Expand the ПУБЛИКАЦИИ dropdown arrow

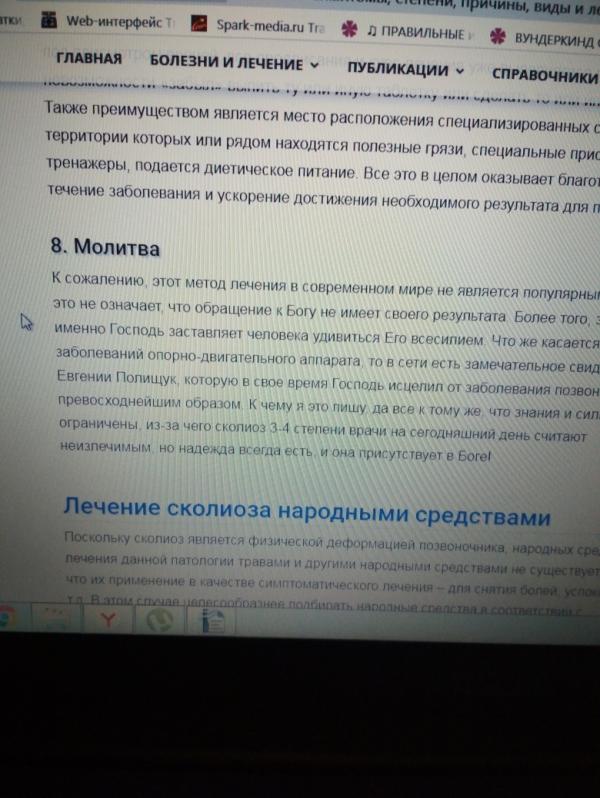(x=459, y=71)
